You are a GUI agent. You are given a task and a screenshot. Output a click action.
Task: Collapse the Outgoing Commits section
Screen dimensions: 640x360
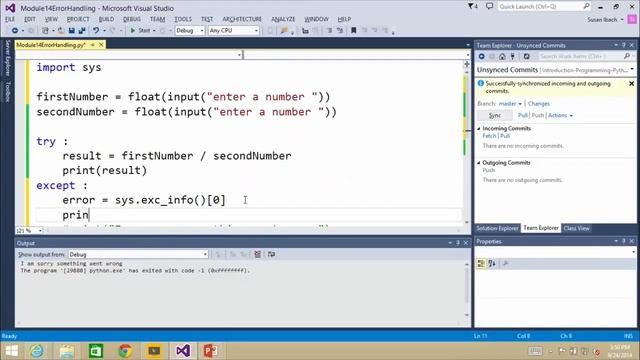(479, 162)
